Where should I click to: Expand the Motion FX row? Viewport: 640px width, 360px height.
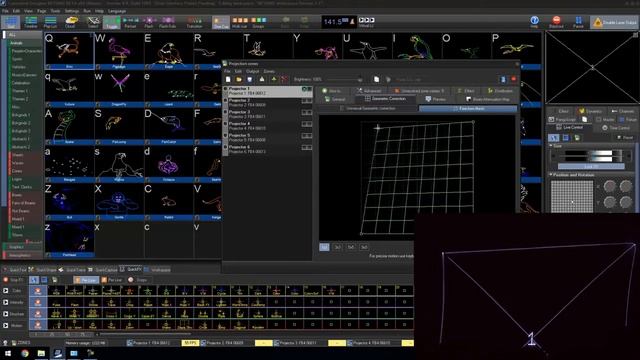pyautogui.click(x=6, y=325)
